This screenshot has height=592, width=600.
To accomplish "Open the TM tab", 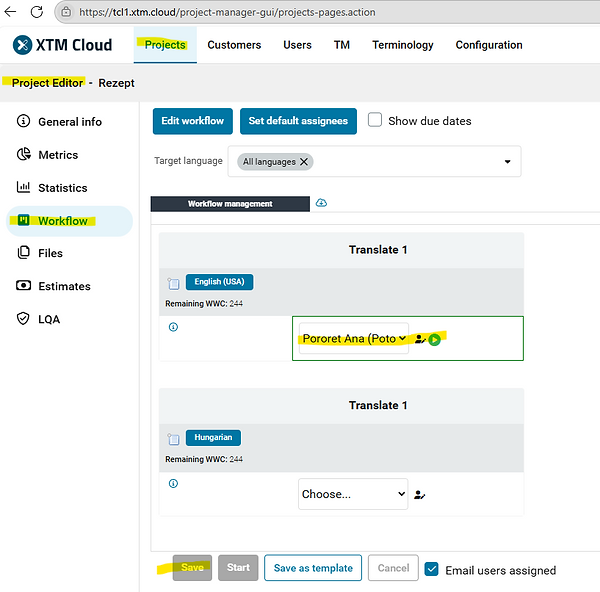I will click(x=342, y=45).
